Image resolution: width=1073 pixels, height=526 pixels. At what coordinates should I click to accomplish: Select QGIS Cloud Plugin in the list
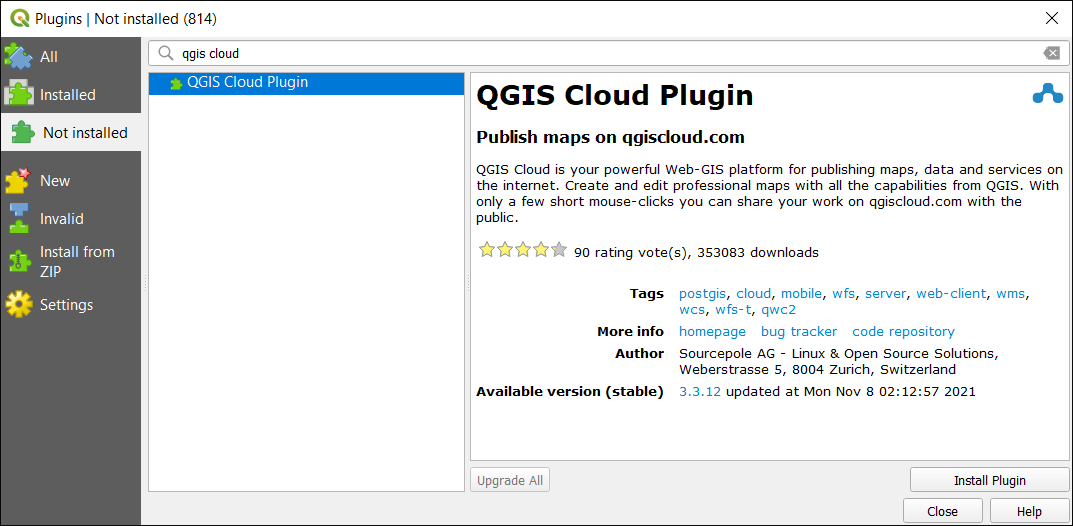click(307, 83)
